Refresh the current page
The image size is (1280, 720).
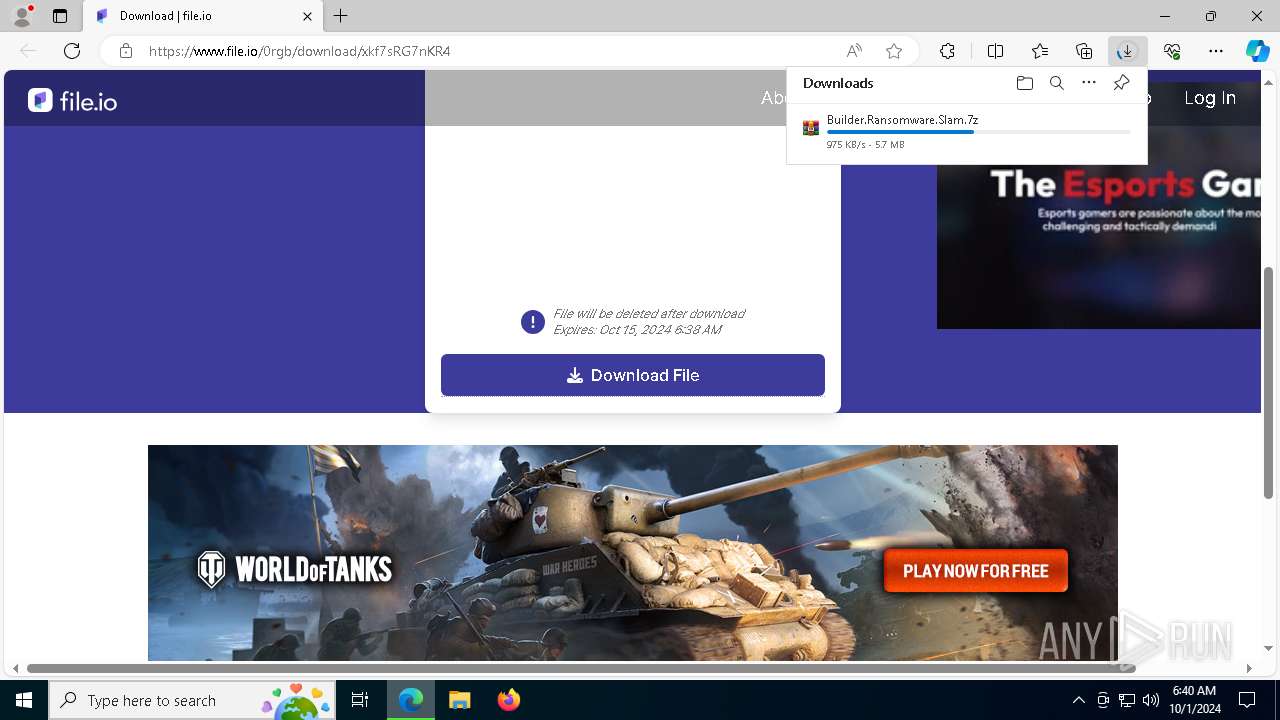coord(72,51)
